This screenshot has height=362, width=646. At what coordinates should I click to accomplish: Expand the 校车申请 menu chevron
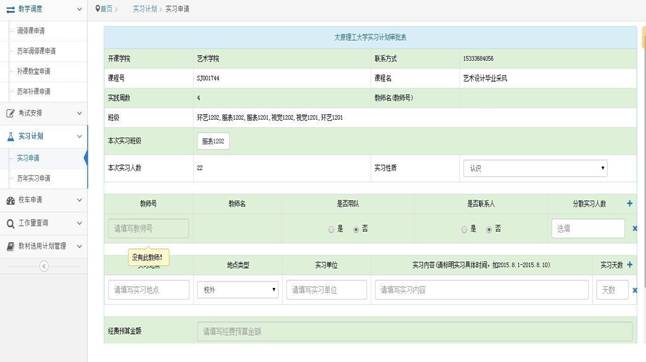point(79,200)
